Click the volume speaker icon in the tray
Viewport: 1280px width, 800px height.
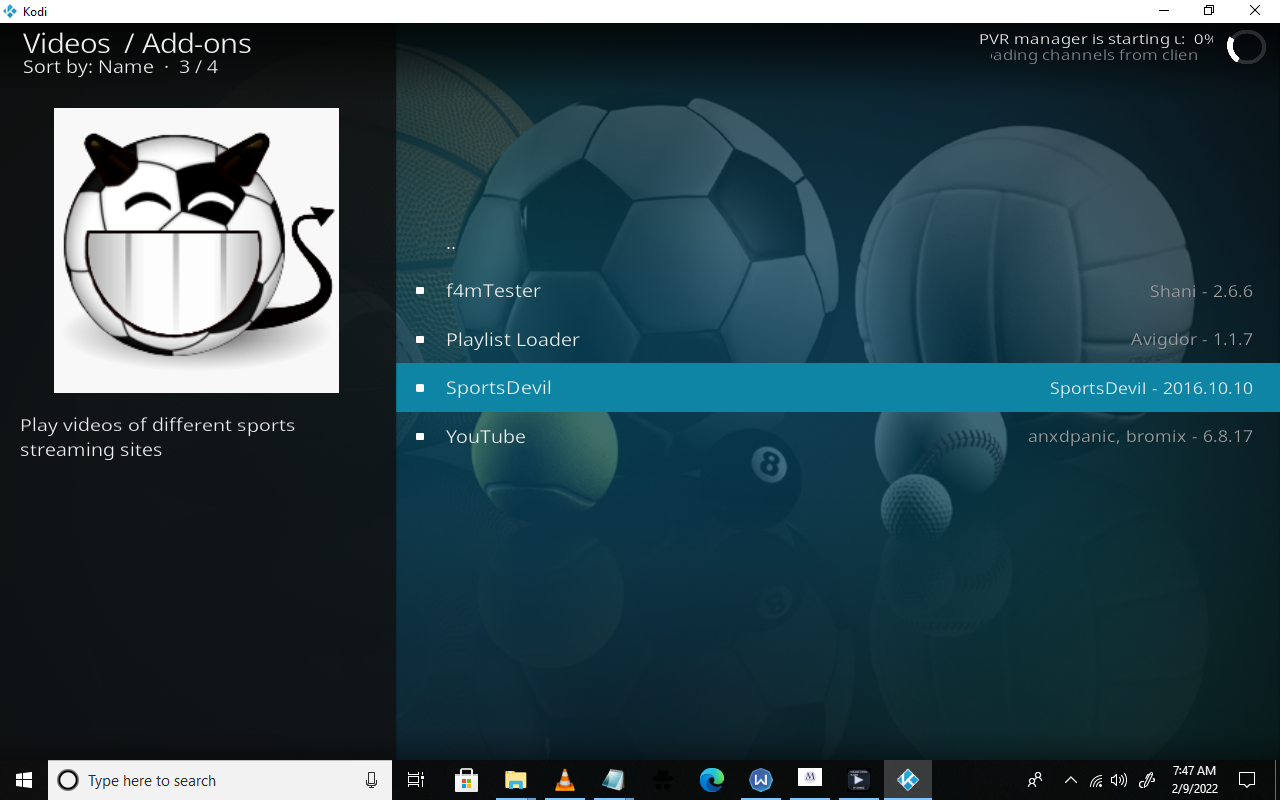pos(1119,780)
